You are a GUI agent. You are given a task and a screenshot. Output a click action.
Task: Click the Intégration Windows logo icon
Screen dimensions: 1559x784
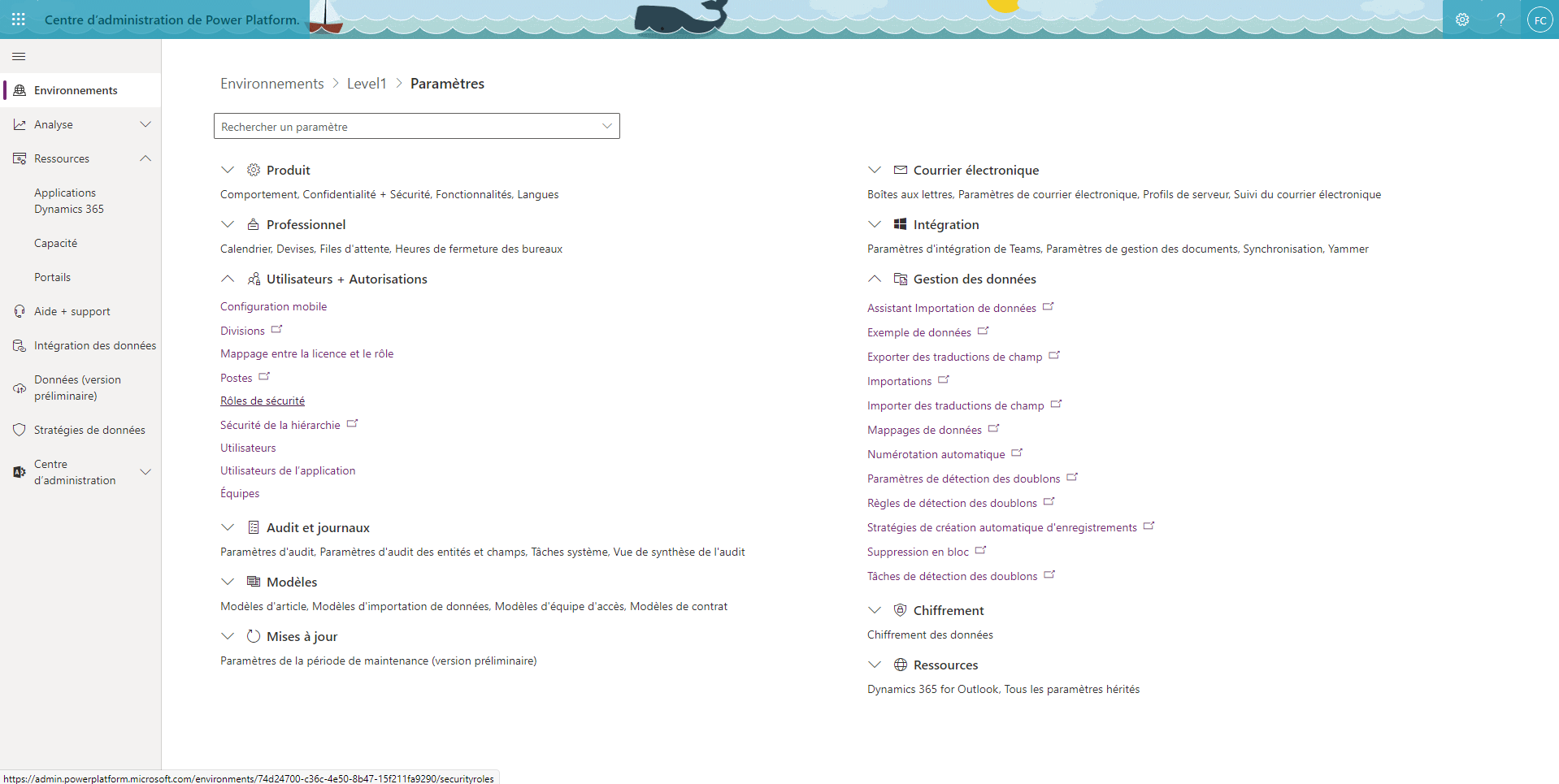pos(901,224)
